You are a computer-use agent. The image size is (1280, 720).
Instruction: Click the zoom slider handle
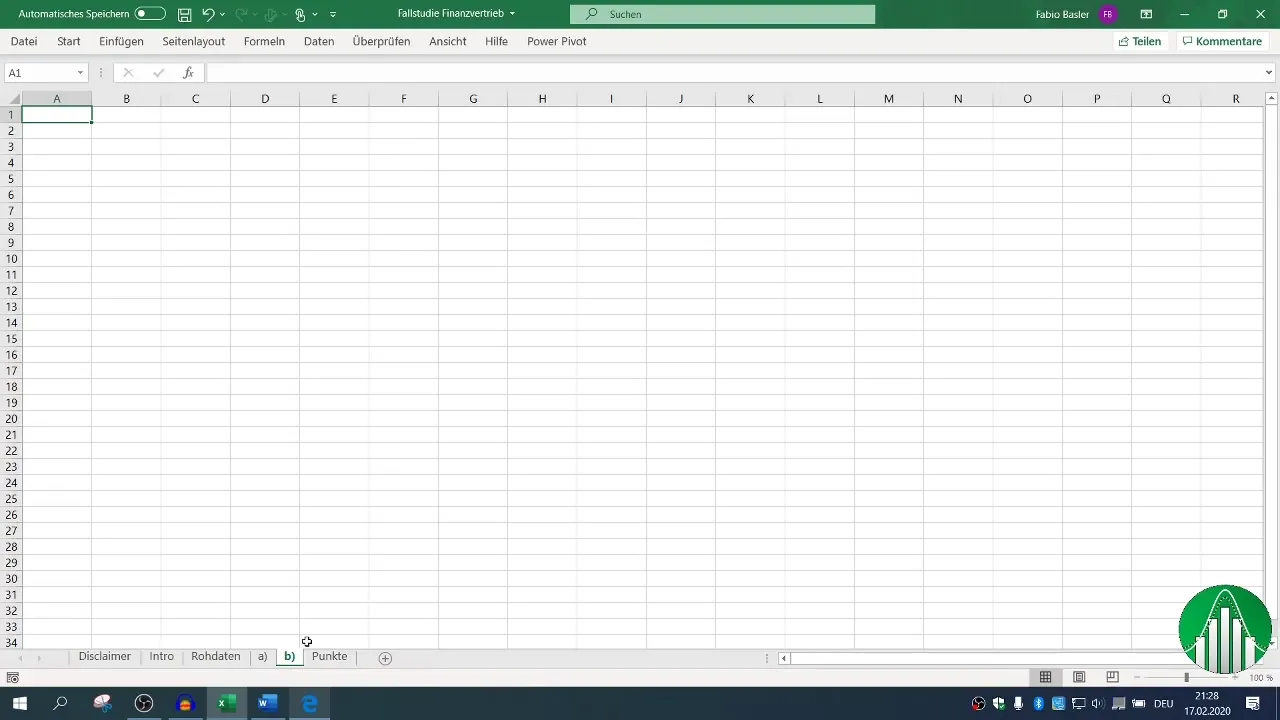point(1187,678)
